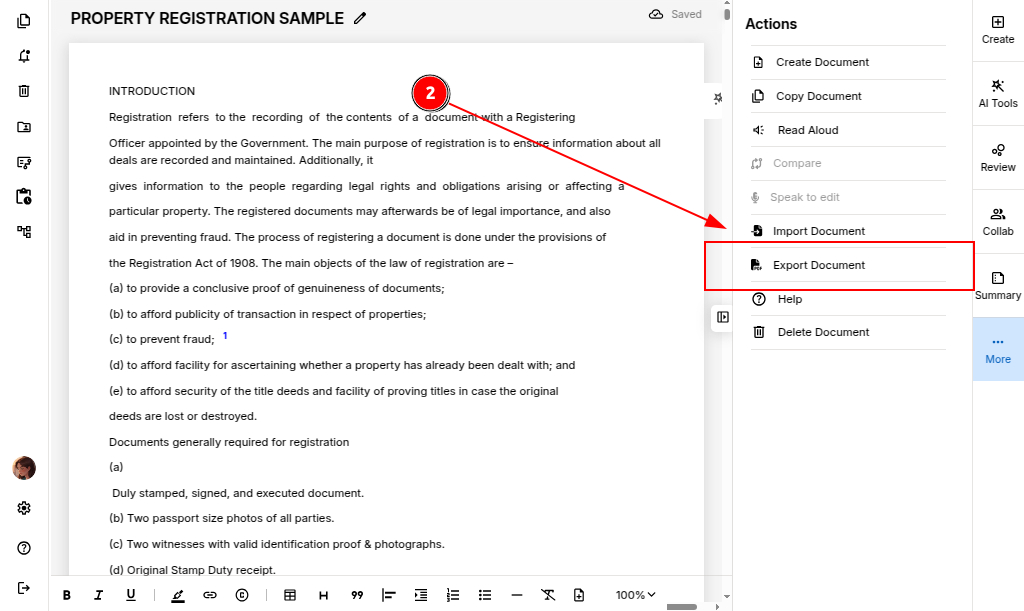Switch to the AI Tools tab
This screenshot has width=1024, height=611.
(x=997, y=93)
